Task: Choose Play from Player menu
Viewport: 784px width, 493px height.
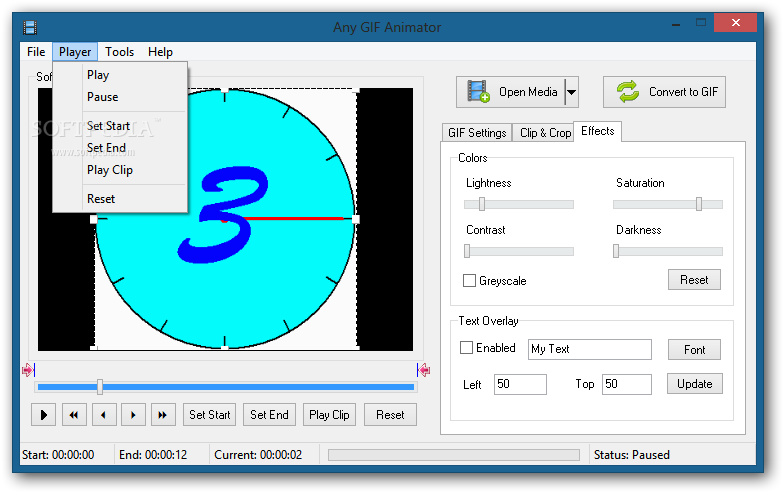Action: 120,75
